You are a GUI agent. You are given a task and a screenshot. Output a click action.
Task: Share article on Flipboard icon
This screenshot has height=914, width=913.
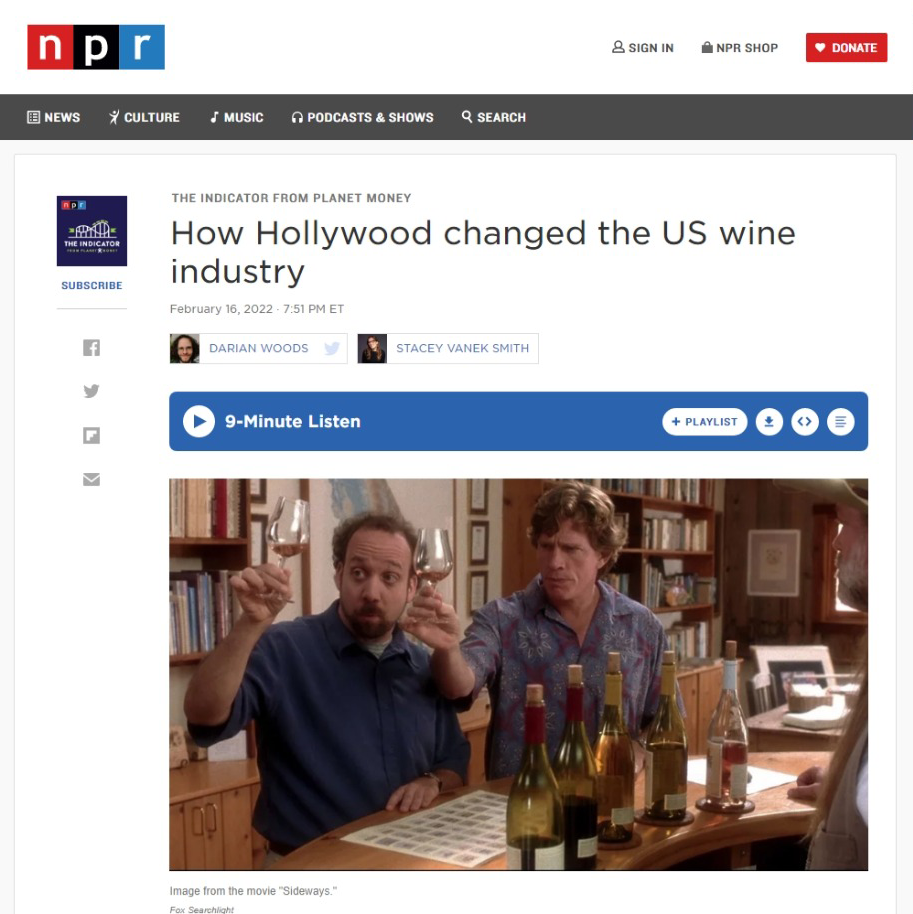click(x=92, y=435)
